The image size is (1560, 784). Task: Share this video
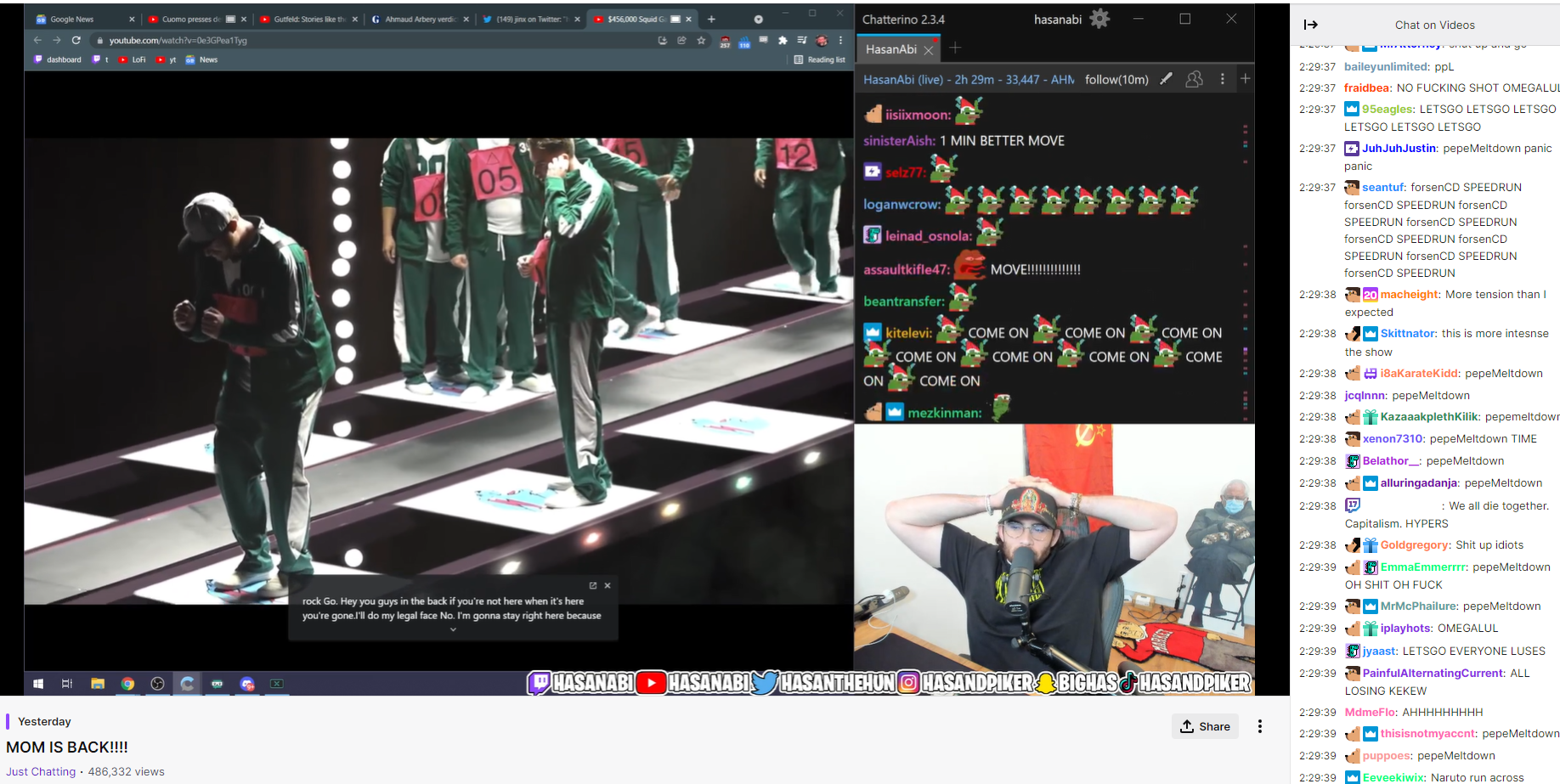click(x=1205, y=726)
